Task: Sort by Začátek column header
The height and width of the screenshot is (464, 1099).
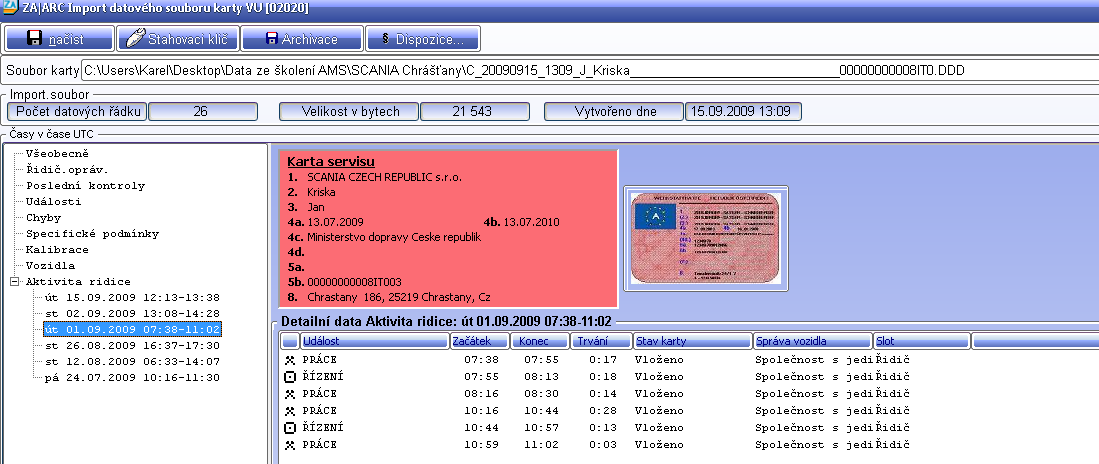Action: (x=480, y=341)
